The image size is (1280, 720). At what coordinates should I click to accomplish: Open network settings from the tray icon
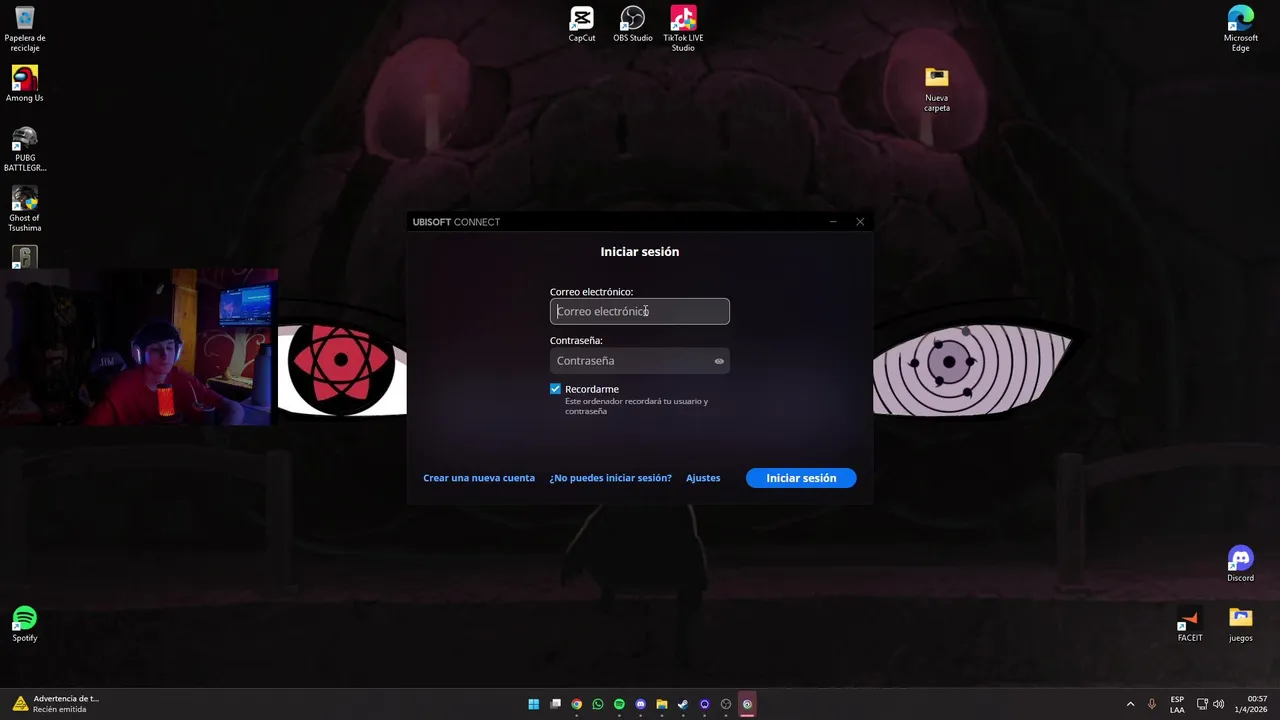[x=1203, y=704]
